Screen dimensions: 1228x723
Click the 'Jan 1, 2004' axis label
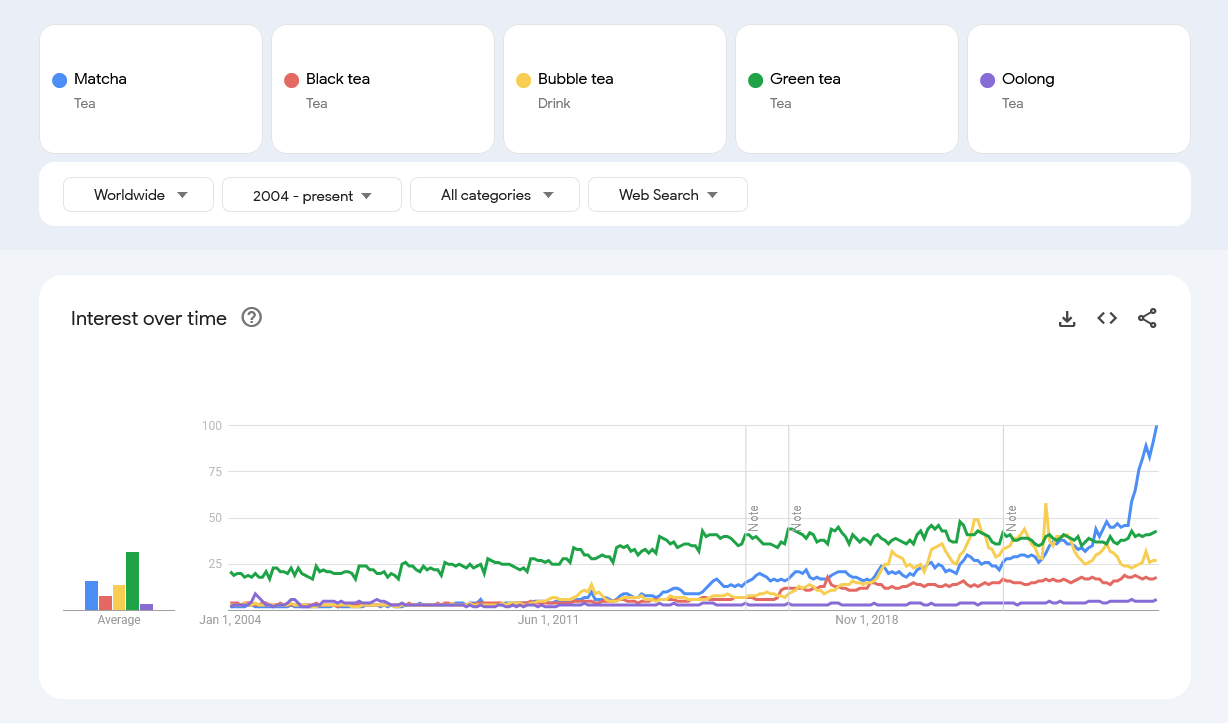coord(230,620)
